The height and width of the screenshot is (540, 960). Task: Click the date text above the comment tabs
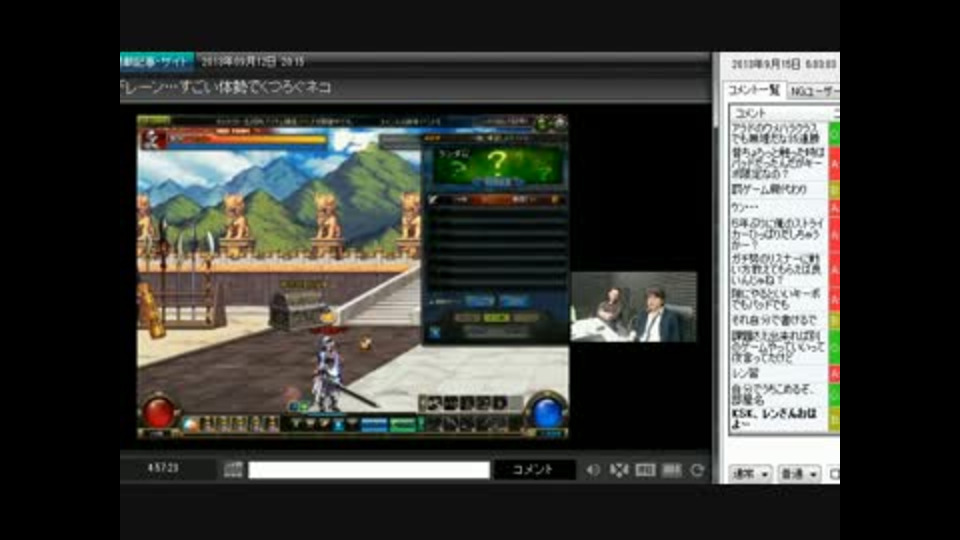[x=783, y=64]
